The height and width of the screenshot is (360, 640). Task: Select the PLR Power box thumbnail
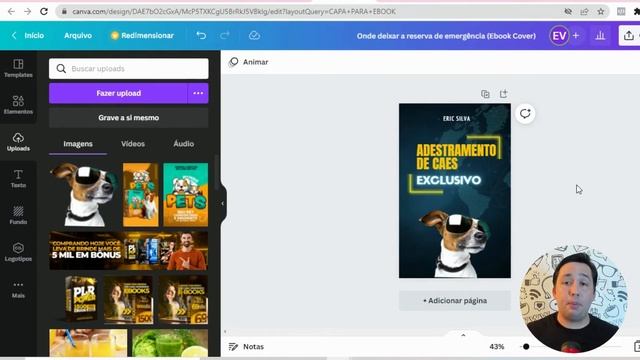point(81,299)
